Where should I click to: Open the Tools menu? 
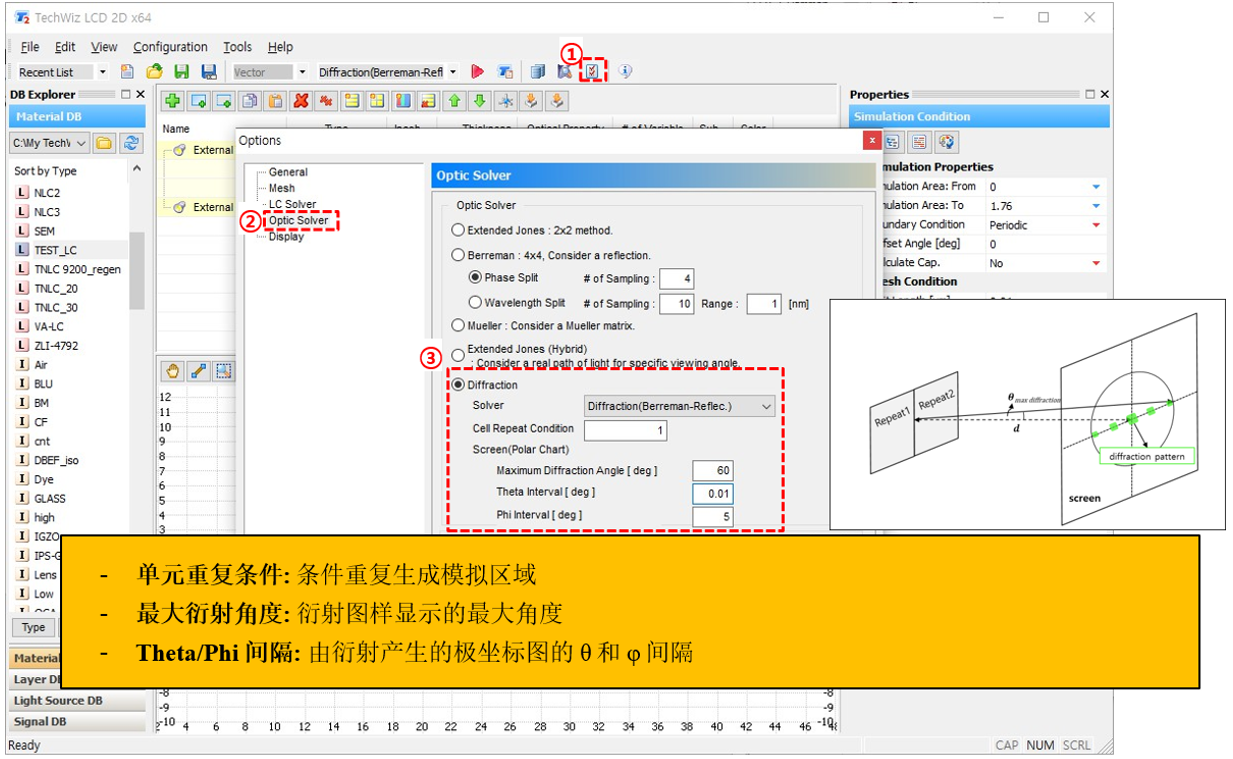click(237, 47)
